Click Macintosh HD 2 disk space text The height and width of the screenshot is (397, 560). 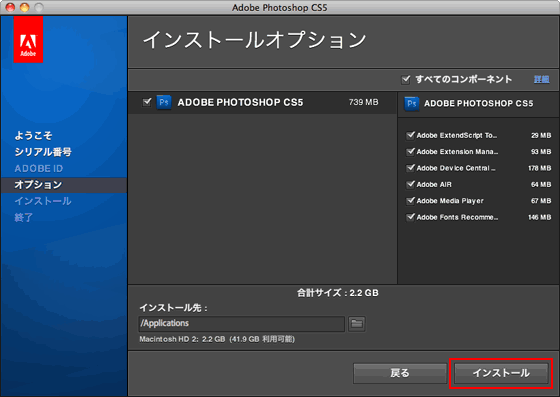[217, 339]
